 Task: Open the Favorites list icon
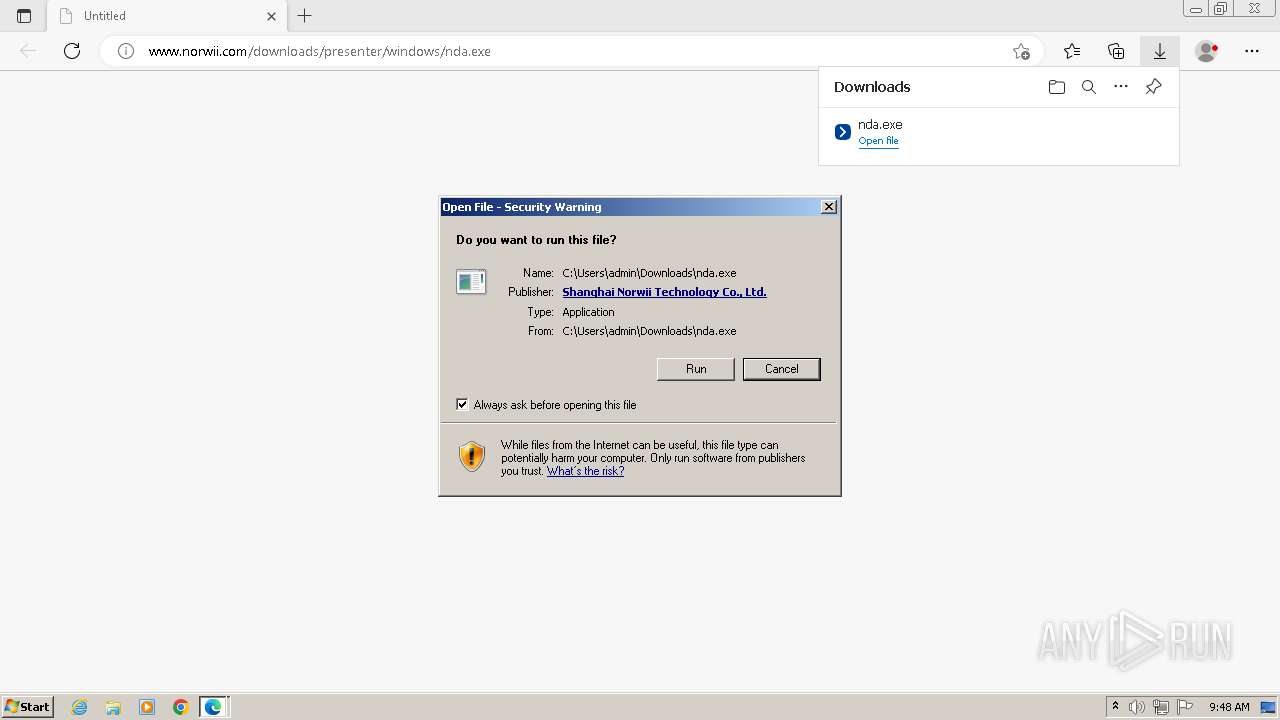tap(1072, 51)
